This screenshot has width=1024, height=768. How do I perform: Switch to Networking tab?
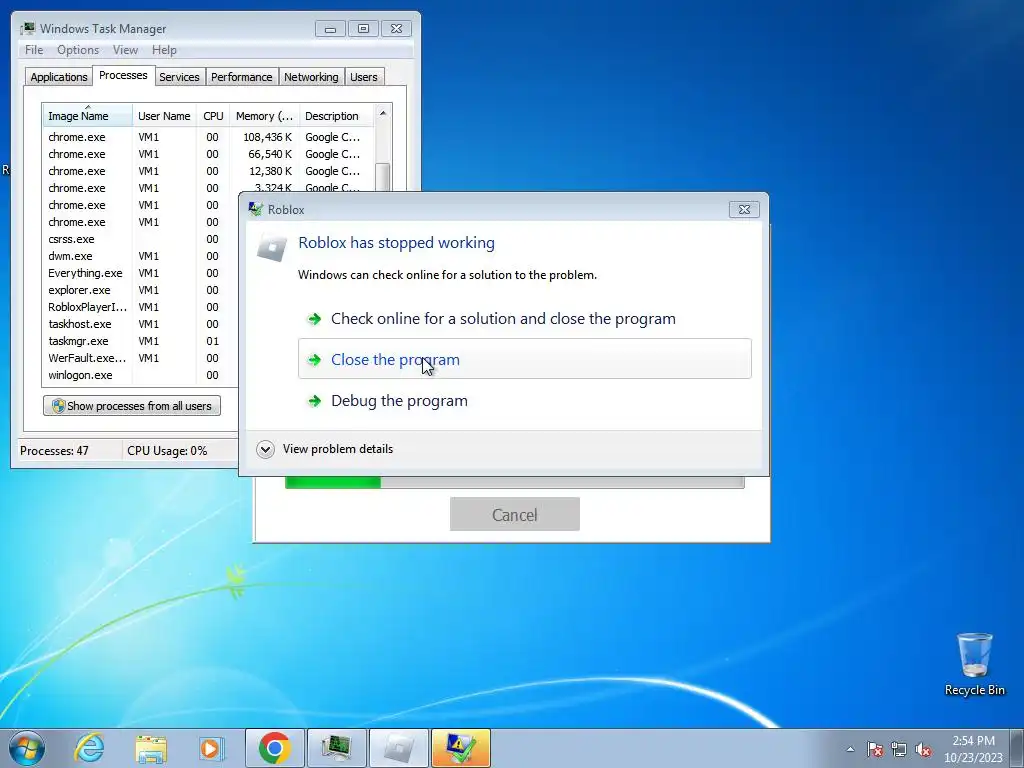pos(311,77)
